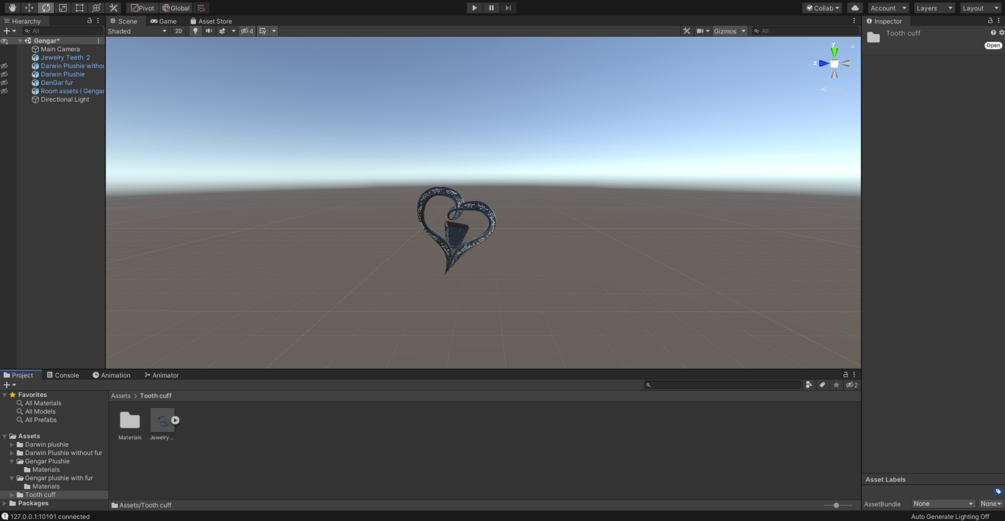This screenshot has height=521, width=1005.
Task: Click the Open button in the Inspector
Action: [993, 45]
